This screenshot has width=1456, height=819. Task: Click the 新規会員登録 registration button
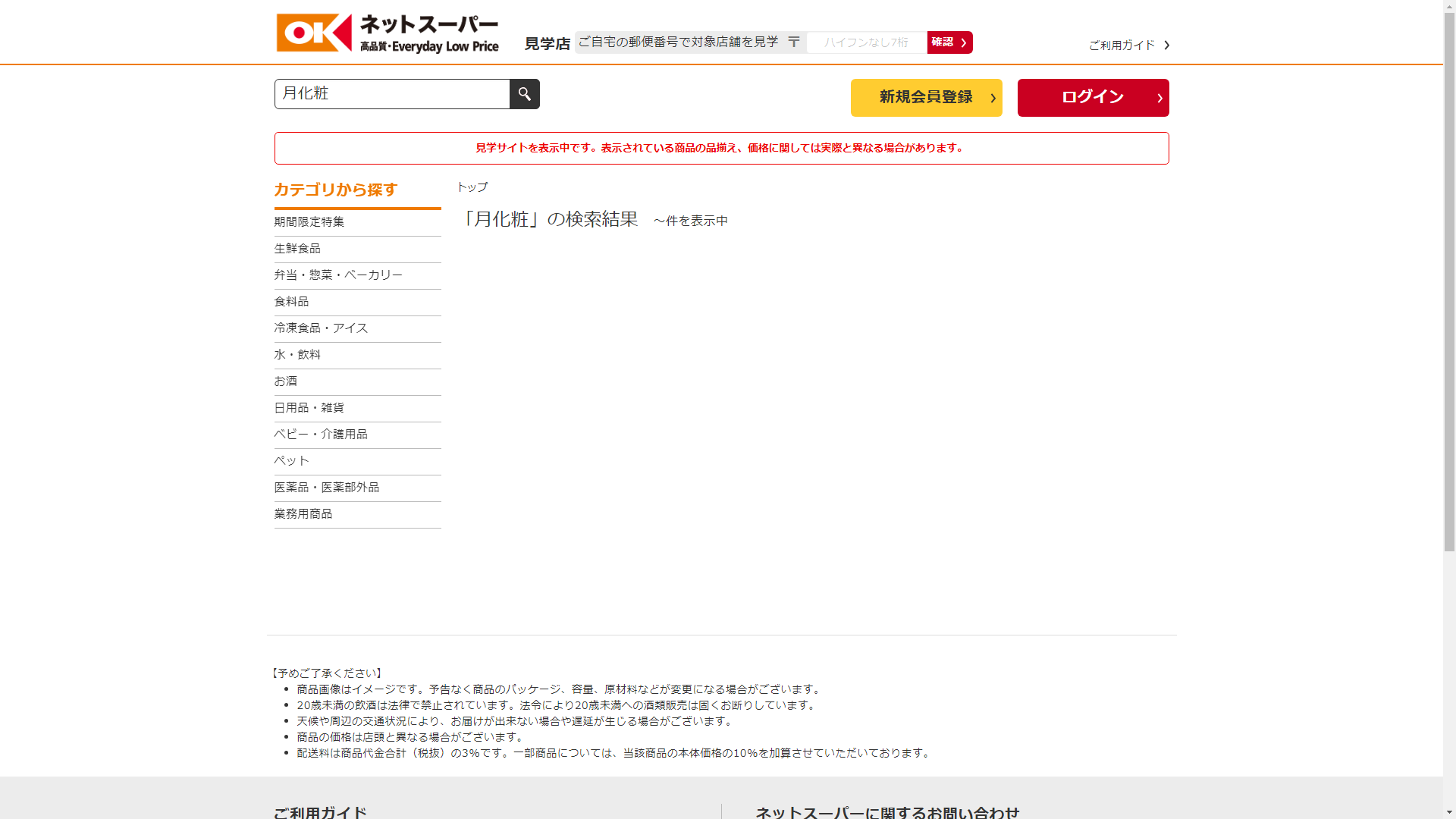(x=926, y=98)
